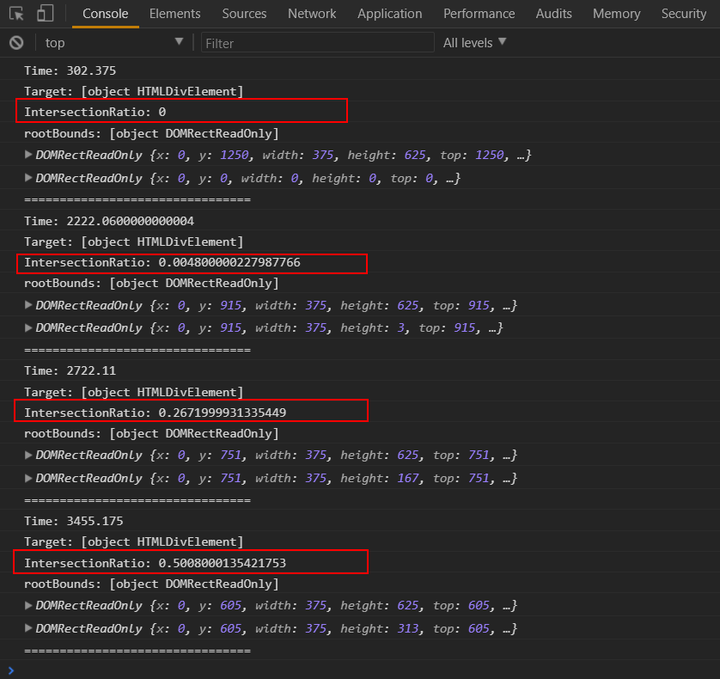Open the Network tab

pyautogui.click(x=312, y=14)
